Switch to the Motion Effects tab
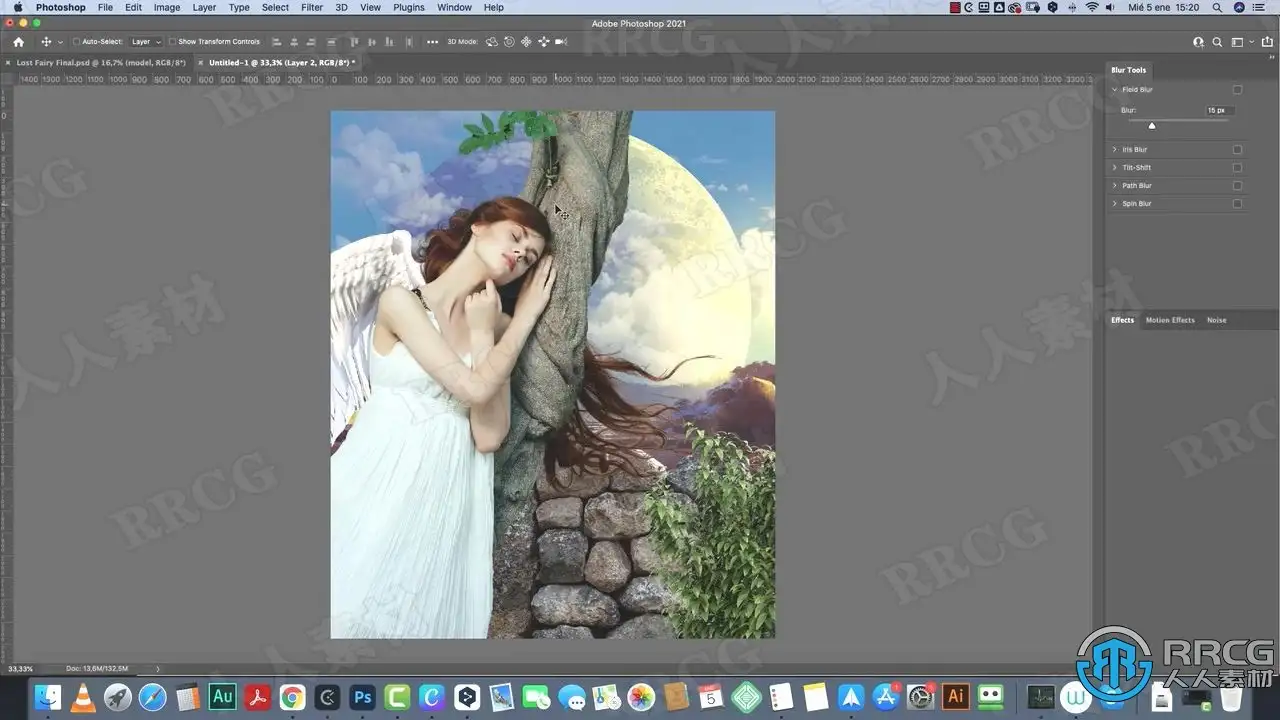 click(x=1169, y=320)
